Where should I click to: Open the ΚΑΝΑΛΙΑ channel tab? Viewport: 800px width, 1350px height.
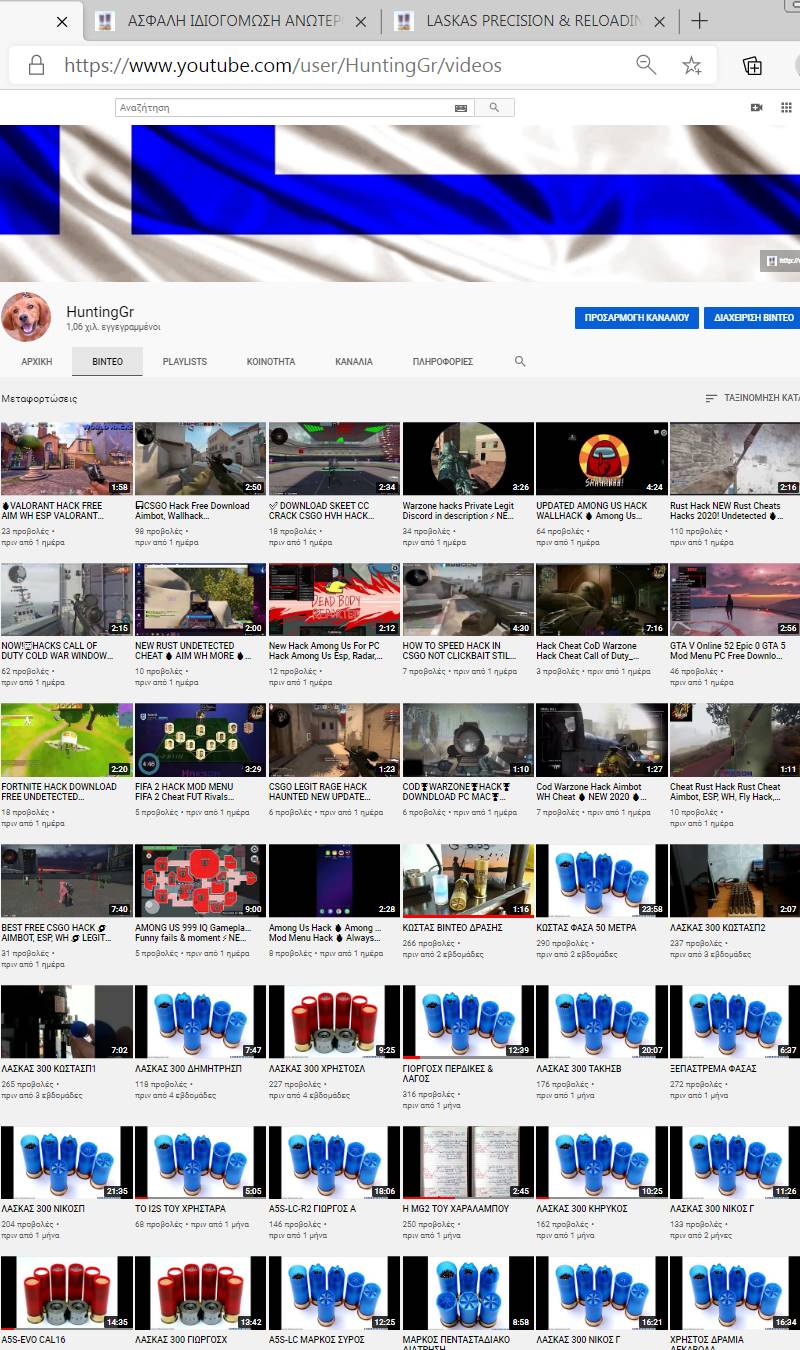[x=354, y=361]
